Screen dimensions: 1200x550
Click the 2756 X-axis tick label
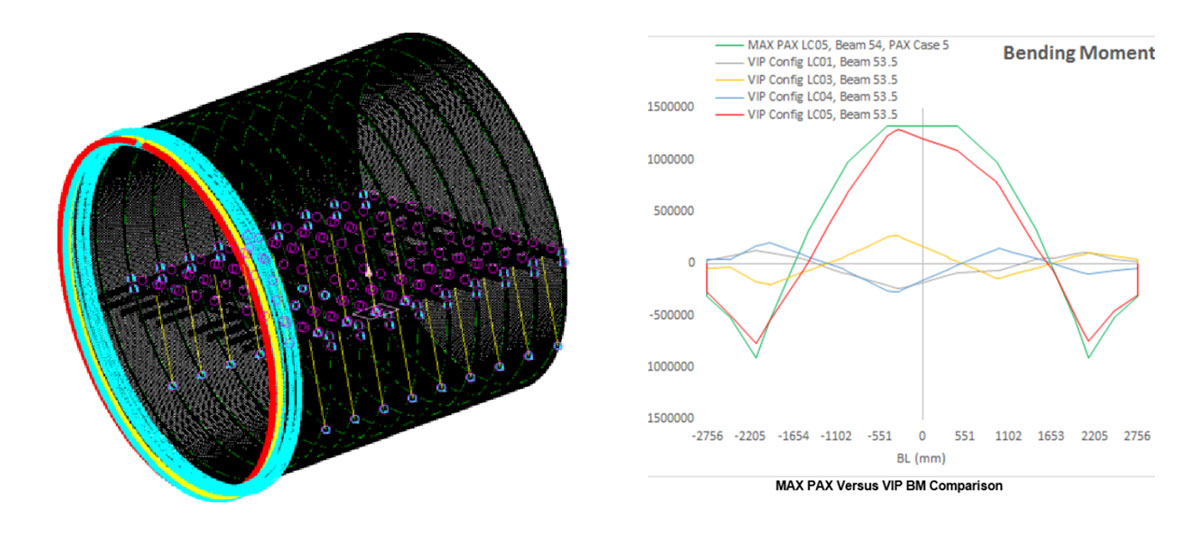1137,437
